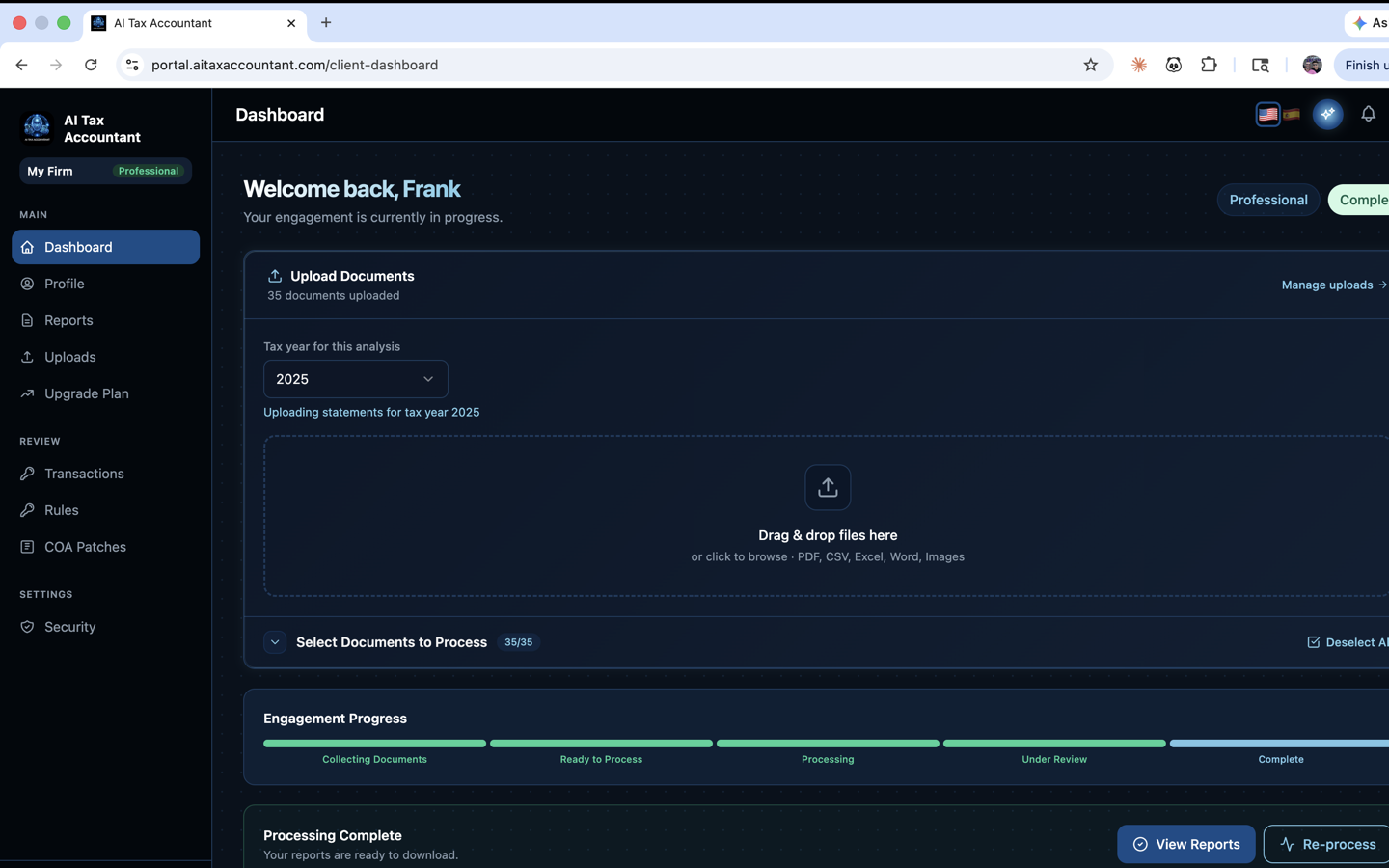Viewport: 1389px width, 868px height.
Task: Open Security settings in sidebar
Action: [x=105, y=627]
